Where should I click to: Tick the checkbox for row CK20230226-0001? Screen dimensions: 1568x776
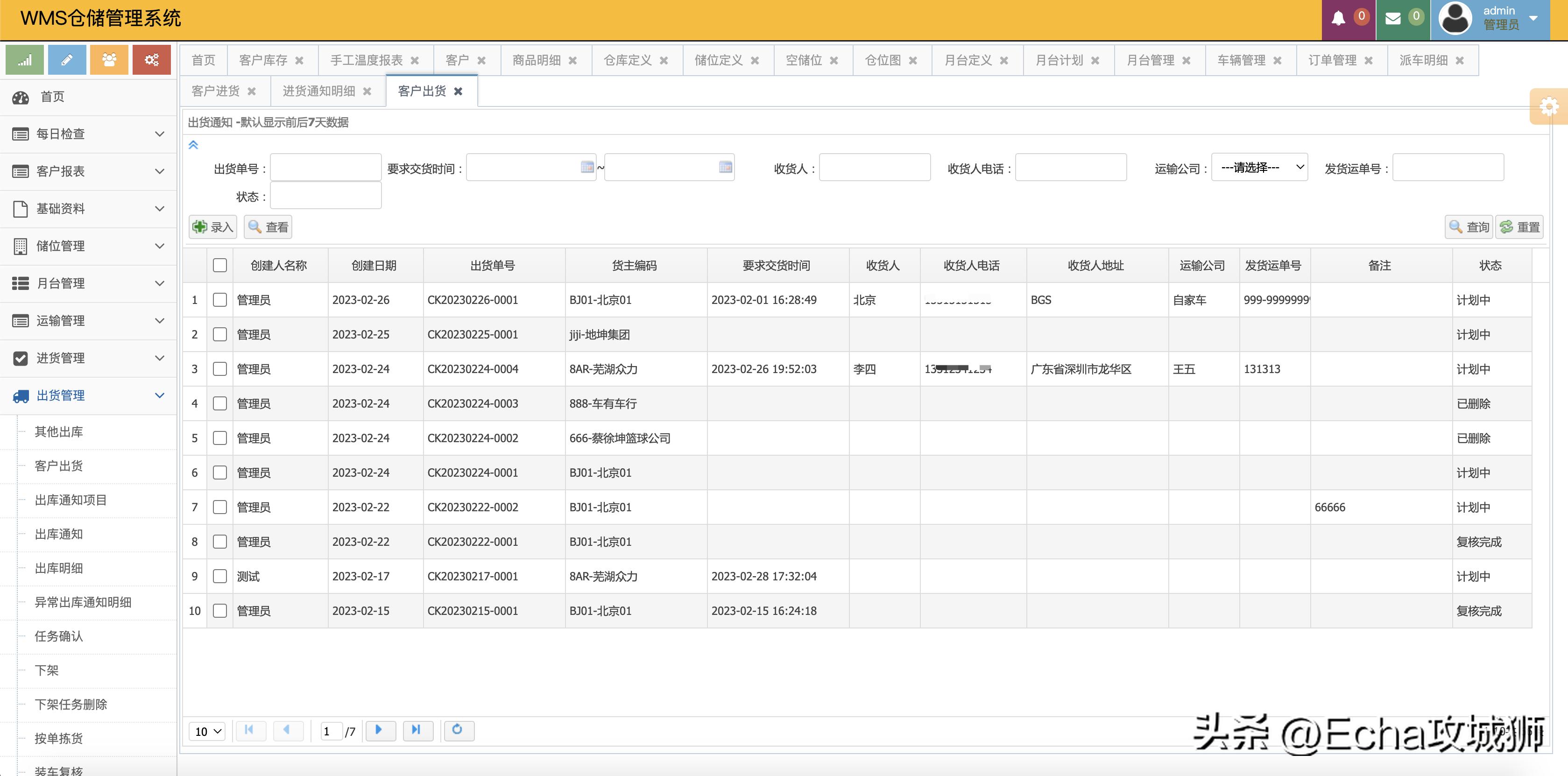click(x=220, y=299)
